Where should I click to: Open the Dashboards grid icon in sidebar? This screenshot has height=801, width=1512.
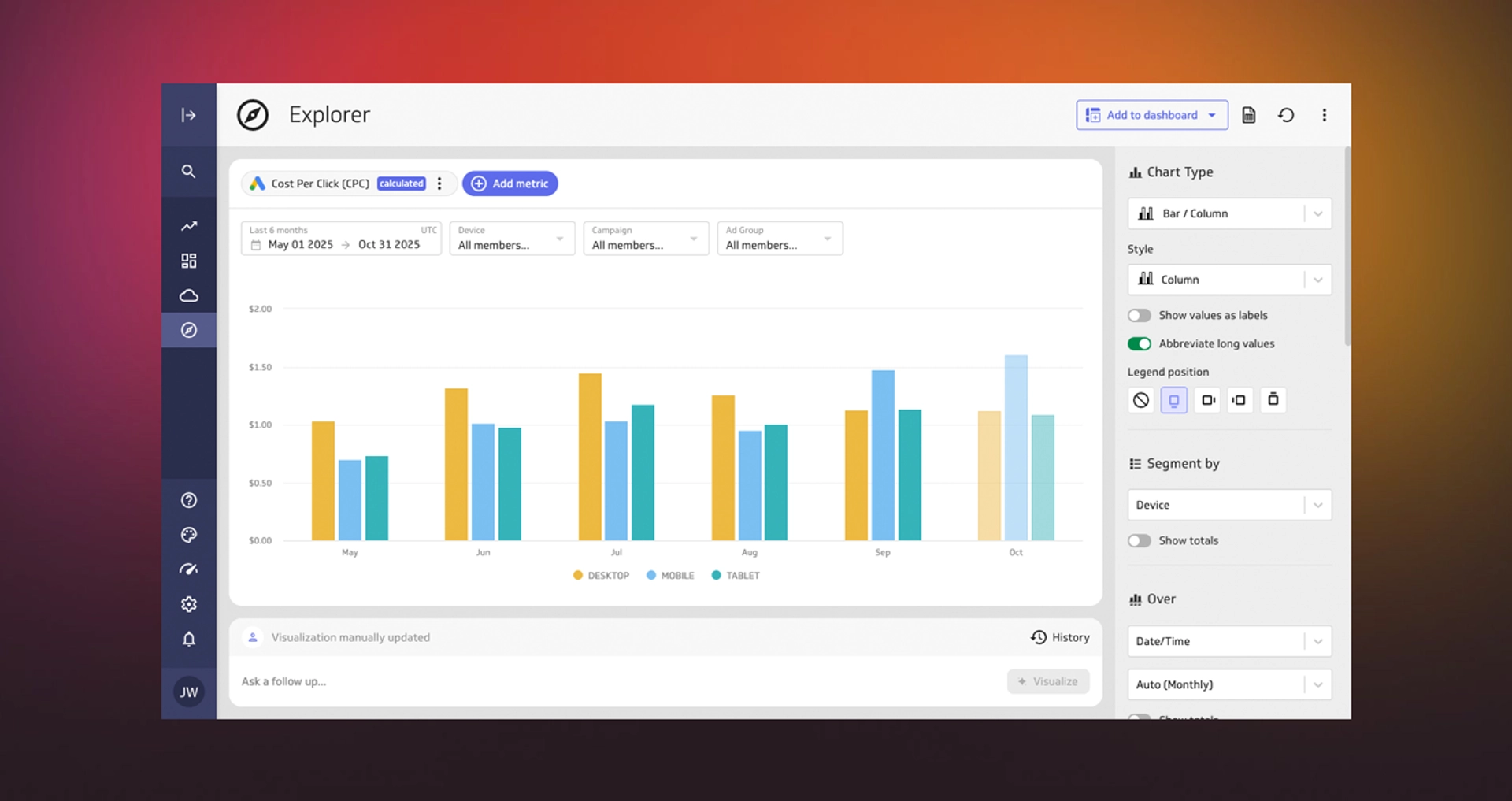[188, 260]
